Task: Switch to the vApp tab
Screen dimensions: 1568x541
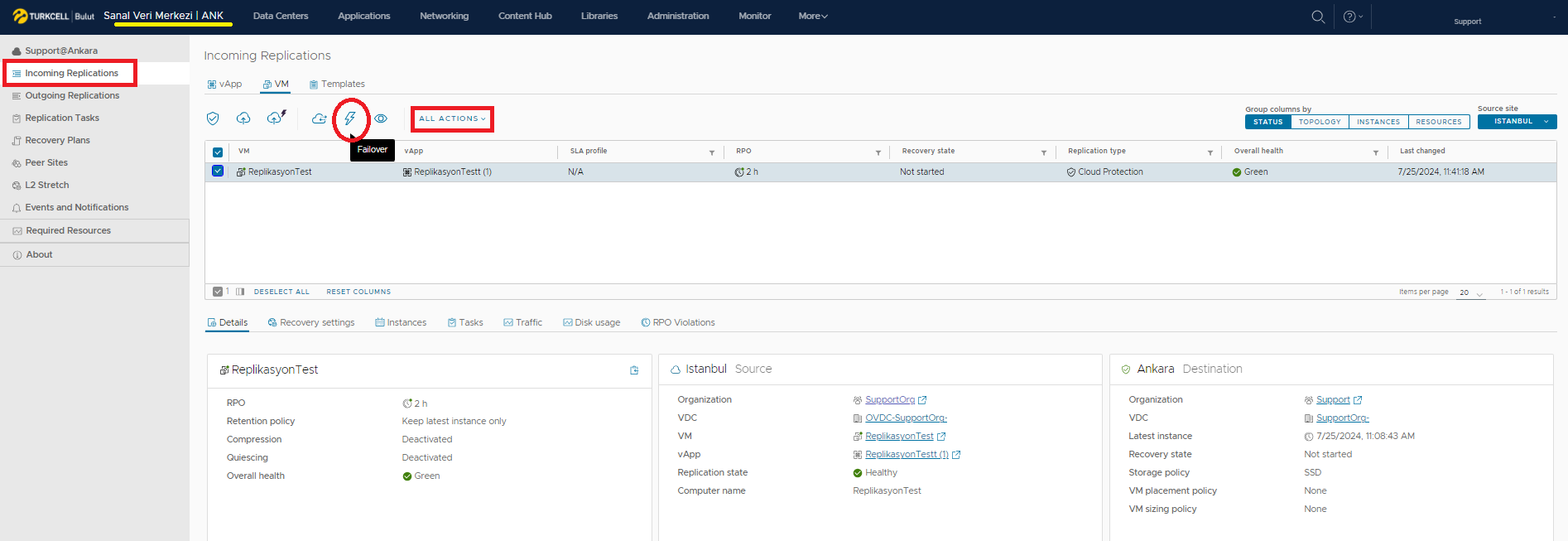Action: pyautogui.click(x=224, y=85)
